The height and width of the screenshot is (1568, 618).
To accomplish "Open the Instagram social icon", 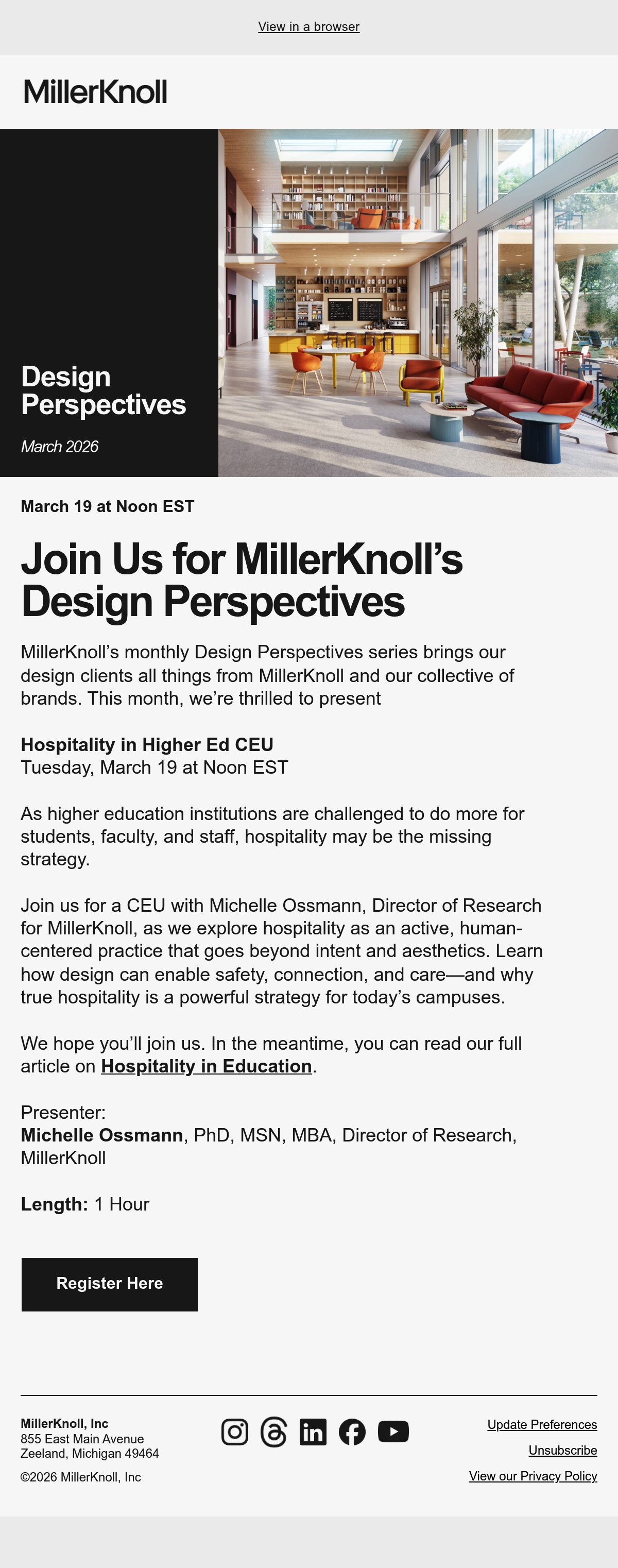I will 235,1431.
